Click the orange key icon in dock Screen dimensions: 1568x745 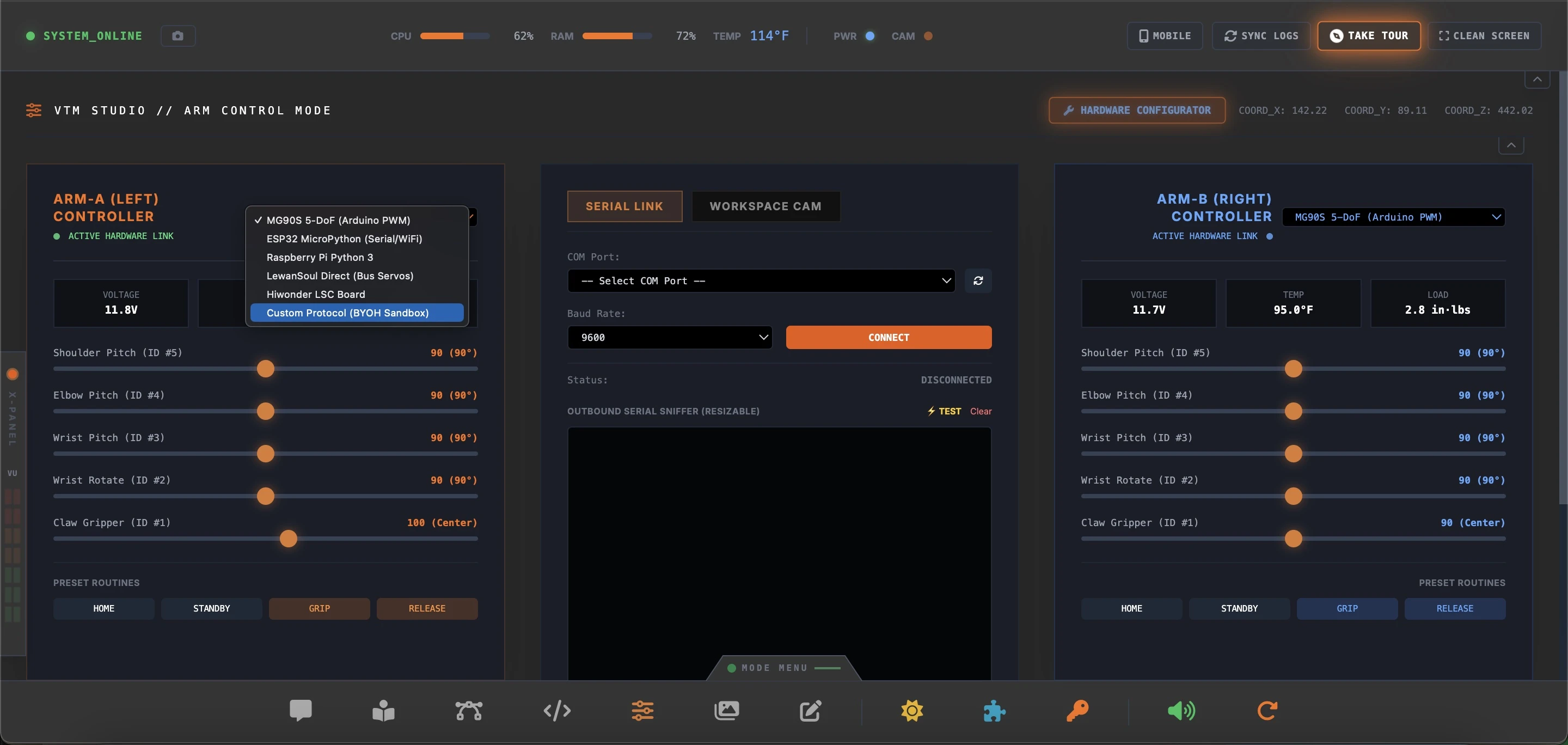1077,710
